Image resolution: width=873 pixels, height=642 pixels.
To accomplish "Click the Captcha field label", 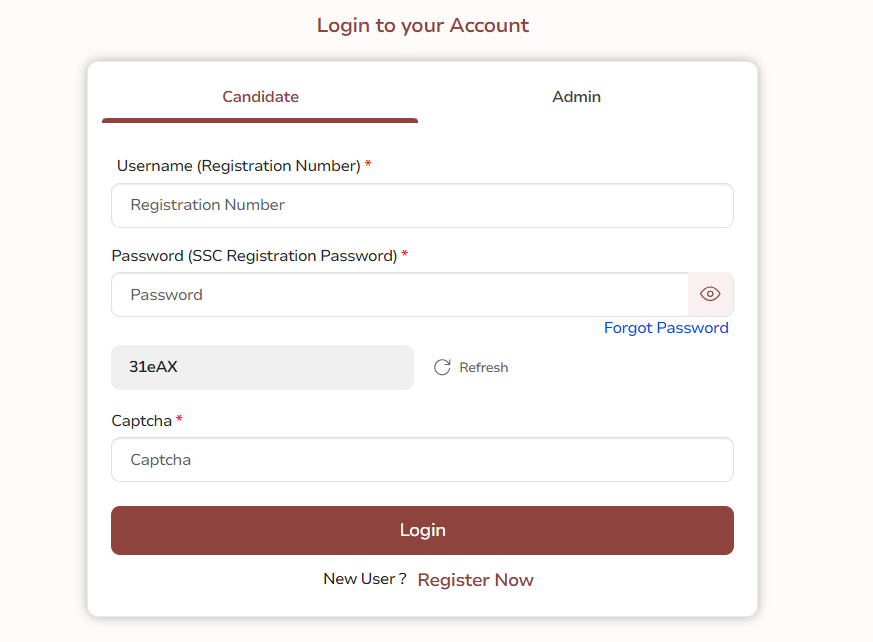I will [141, 421].
